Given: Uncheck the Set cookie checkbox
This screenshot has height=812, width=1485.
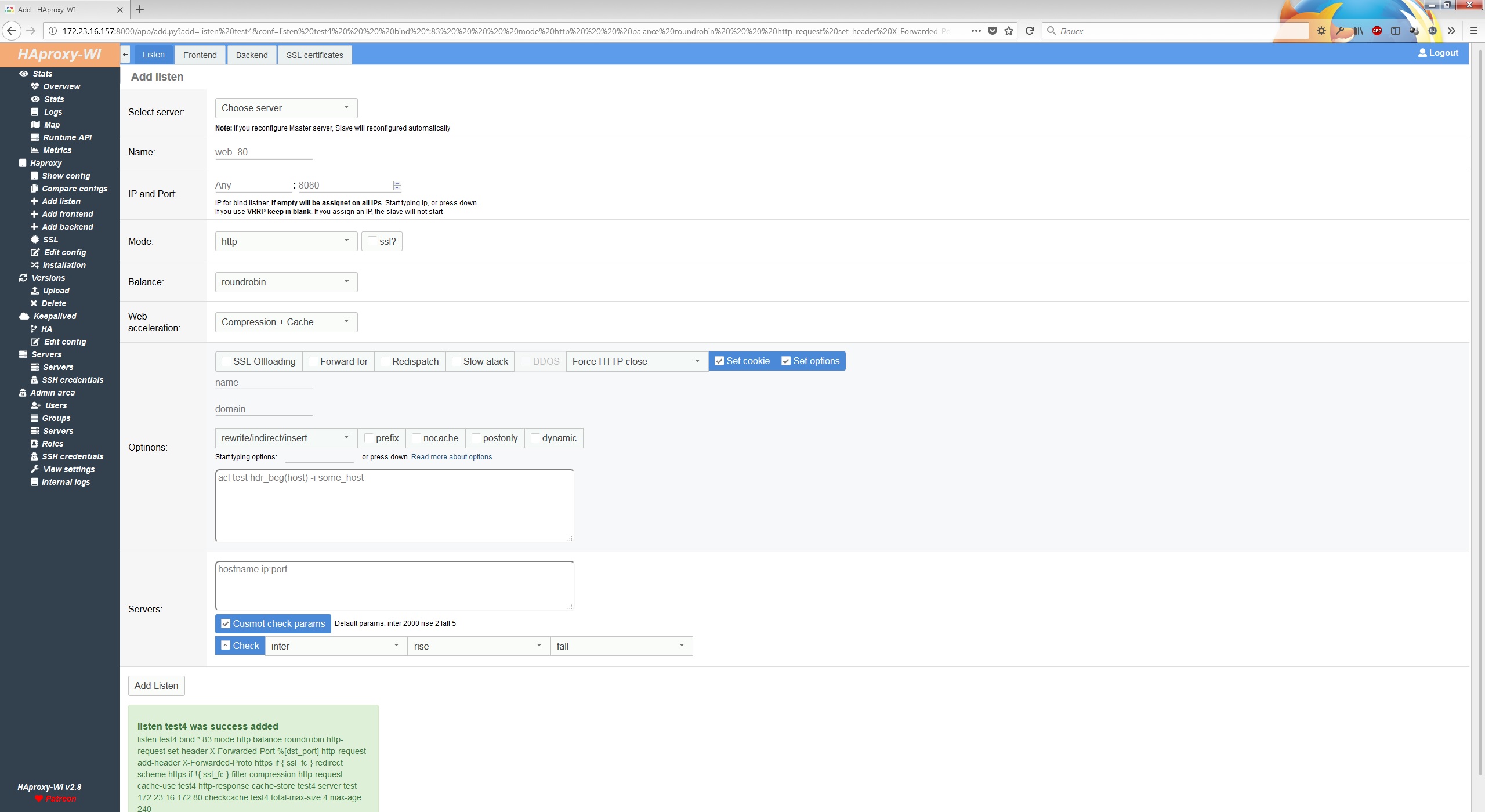Looking at the screenshot, I should click(719, 361).
